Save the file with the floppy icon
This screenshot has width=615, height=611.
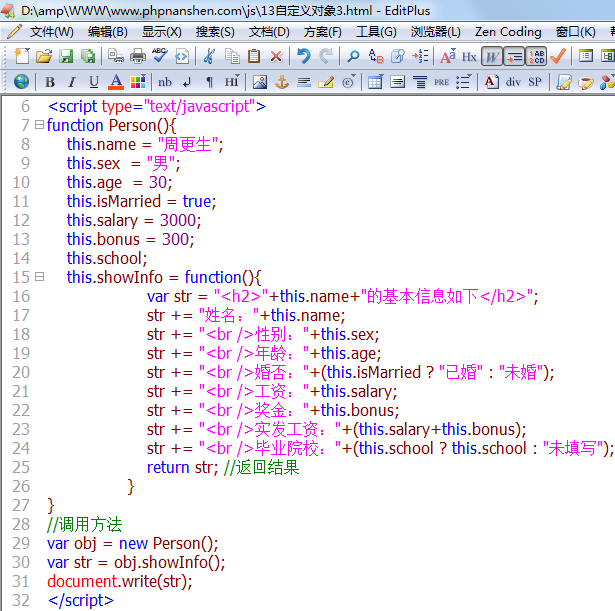point(66,56)
